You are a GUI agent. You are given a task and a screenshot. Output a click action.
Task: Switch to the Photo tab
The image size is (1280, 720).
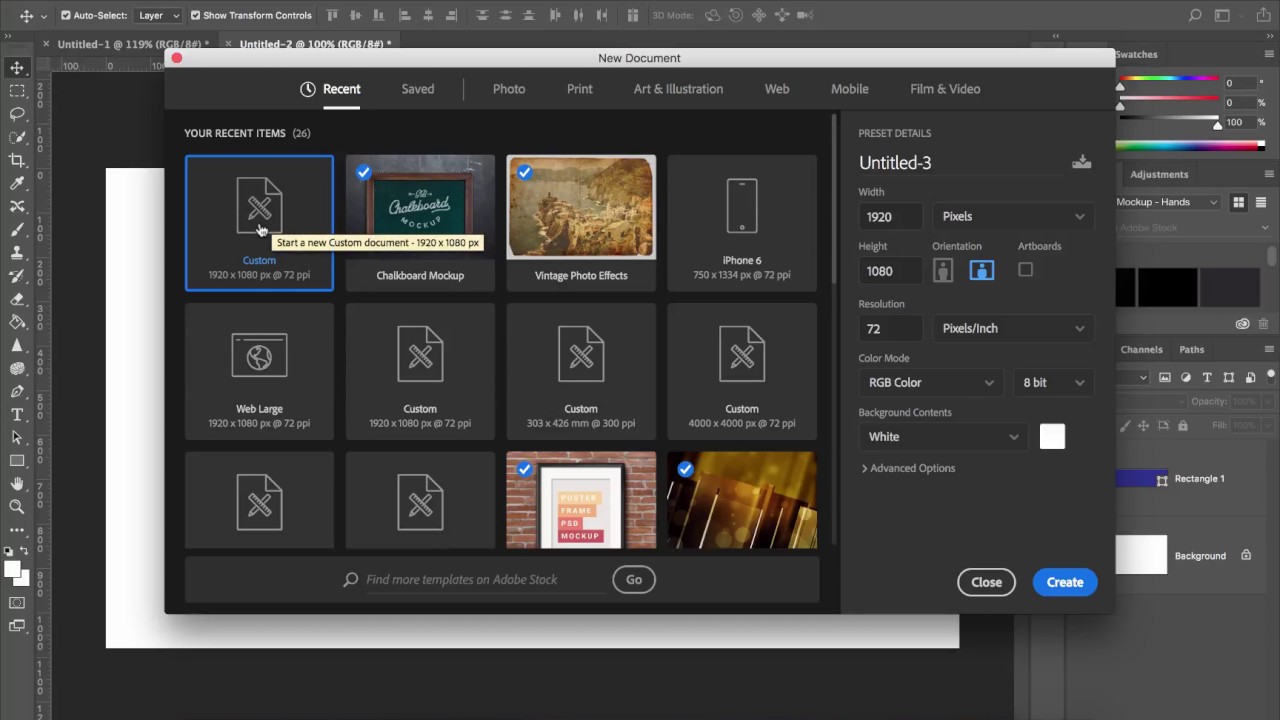[509, 89]
